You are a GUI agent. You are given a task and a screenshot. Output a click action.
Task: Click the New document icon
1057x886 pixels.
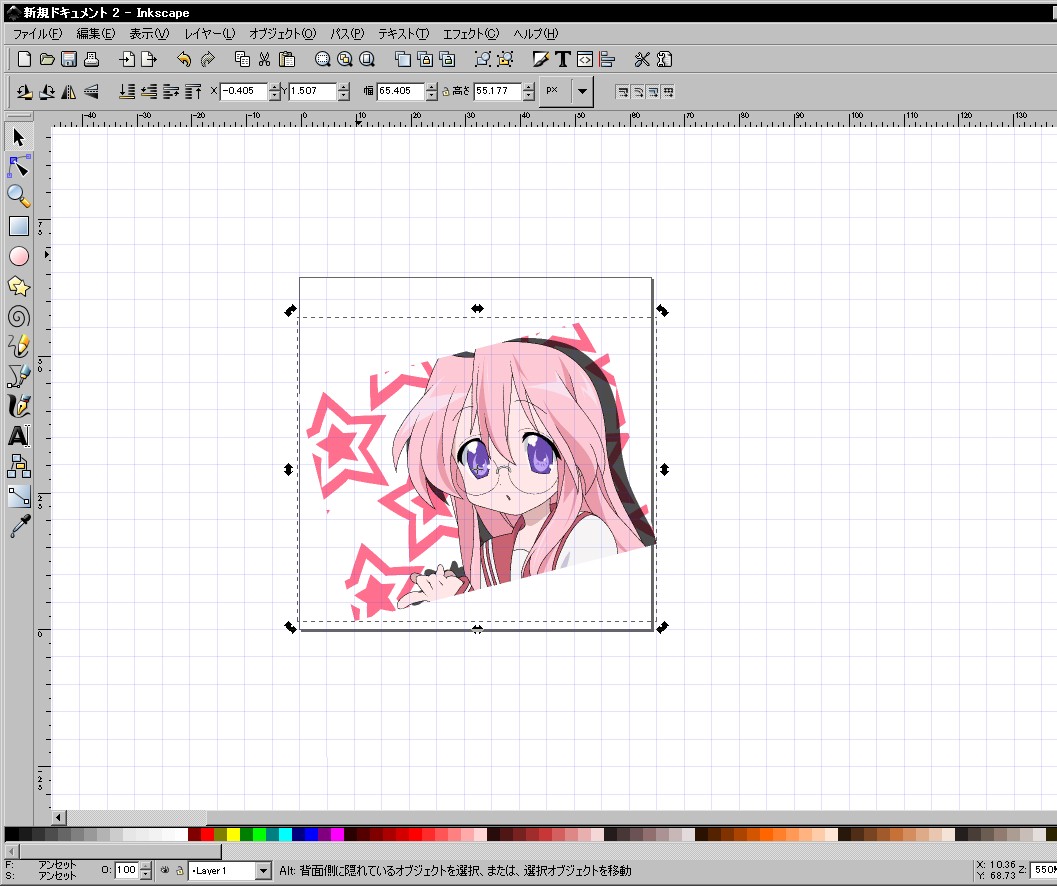(x=24, y=59)
